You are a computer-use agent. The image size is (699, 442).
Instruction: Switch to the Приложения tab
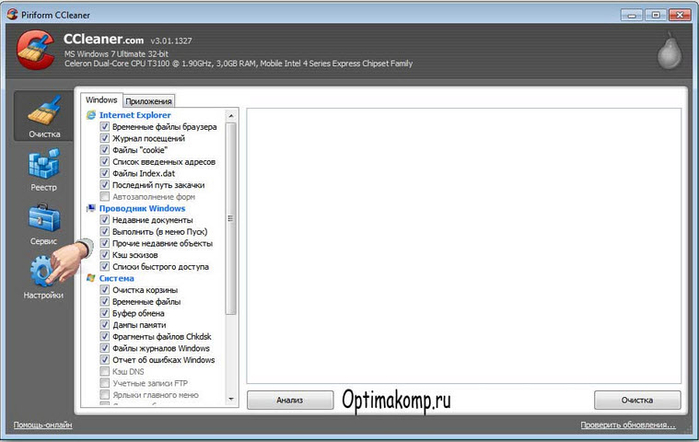point(148,101)
